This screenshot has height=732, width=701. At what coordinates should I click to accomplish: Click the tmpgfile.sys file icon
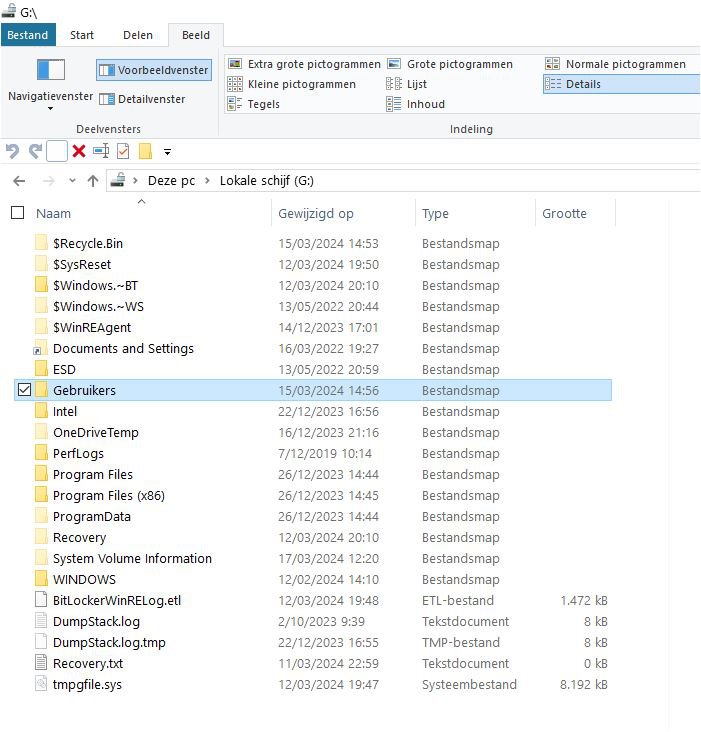[x=41, y=684]
